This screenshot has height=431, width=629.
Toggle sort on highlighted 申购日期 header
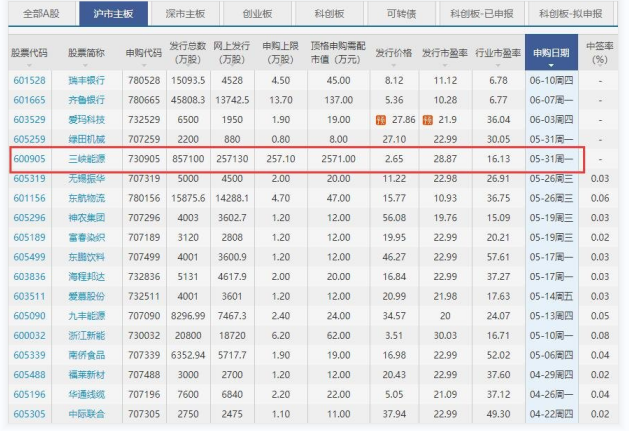pos(551,53)
